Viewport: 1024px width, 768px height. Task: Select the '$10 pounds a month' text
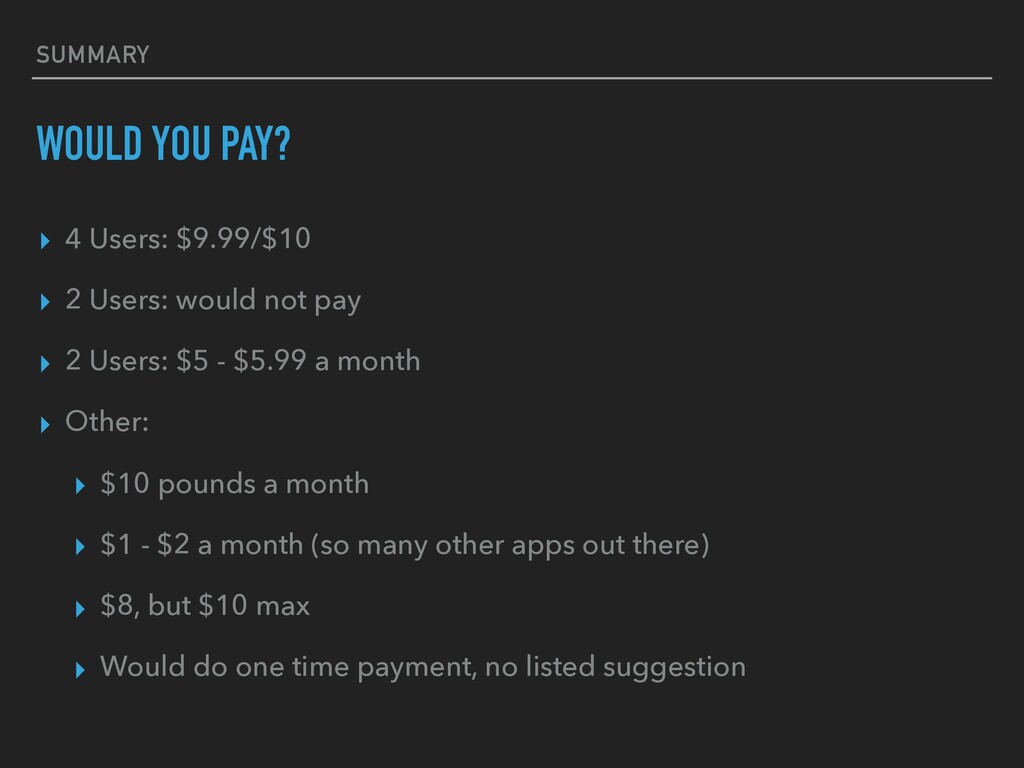pyautogui.click(x=234, y=484)
